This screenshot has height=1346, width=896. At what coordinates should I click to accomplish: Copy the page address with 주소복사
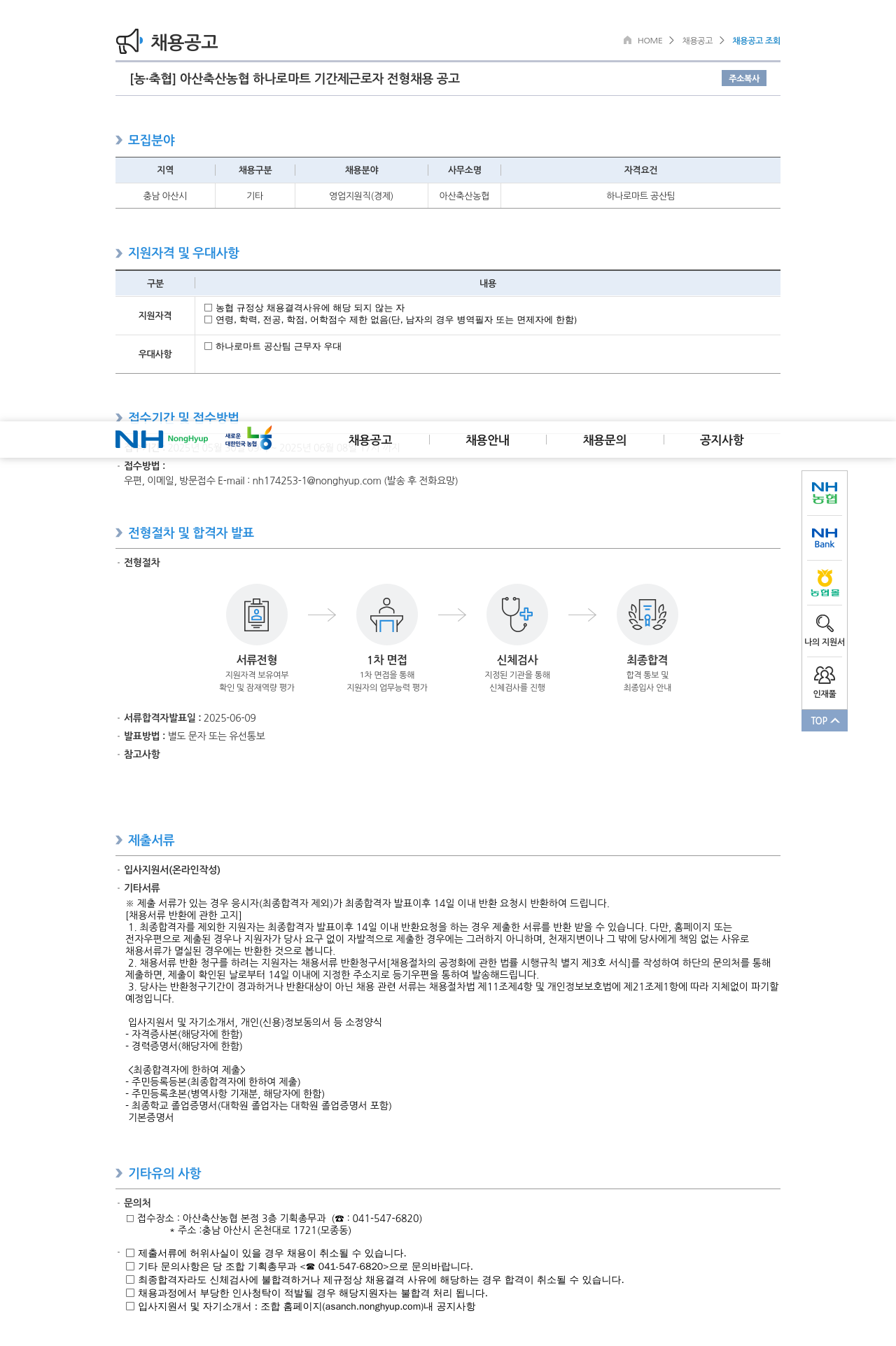point(744,78)
